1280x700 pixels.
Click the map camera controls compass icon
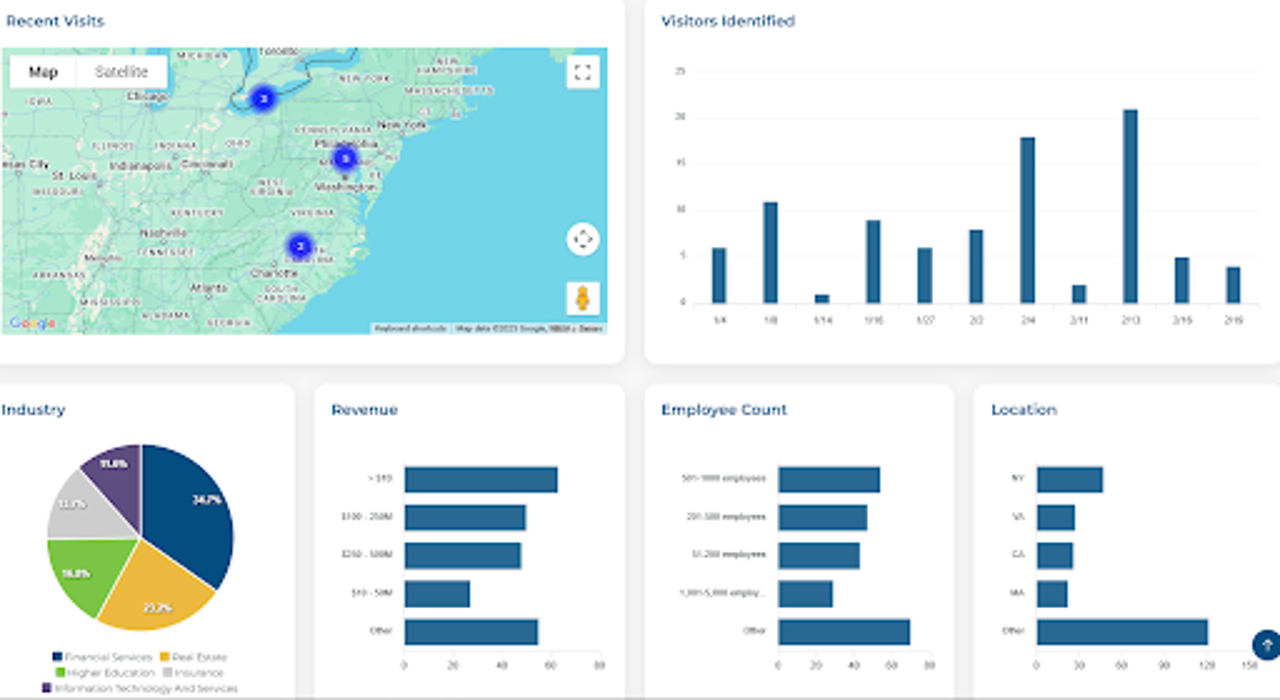pos(583,240)
